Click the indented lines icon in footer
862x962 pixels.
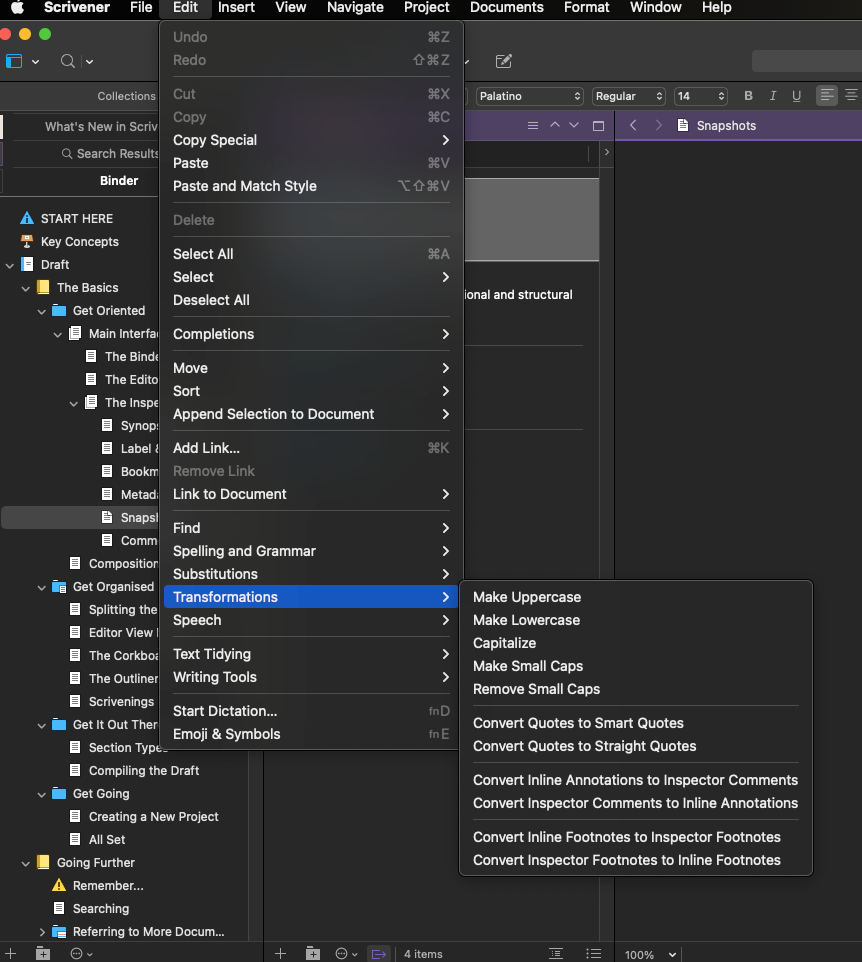click(556, 953)
